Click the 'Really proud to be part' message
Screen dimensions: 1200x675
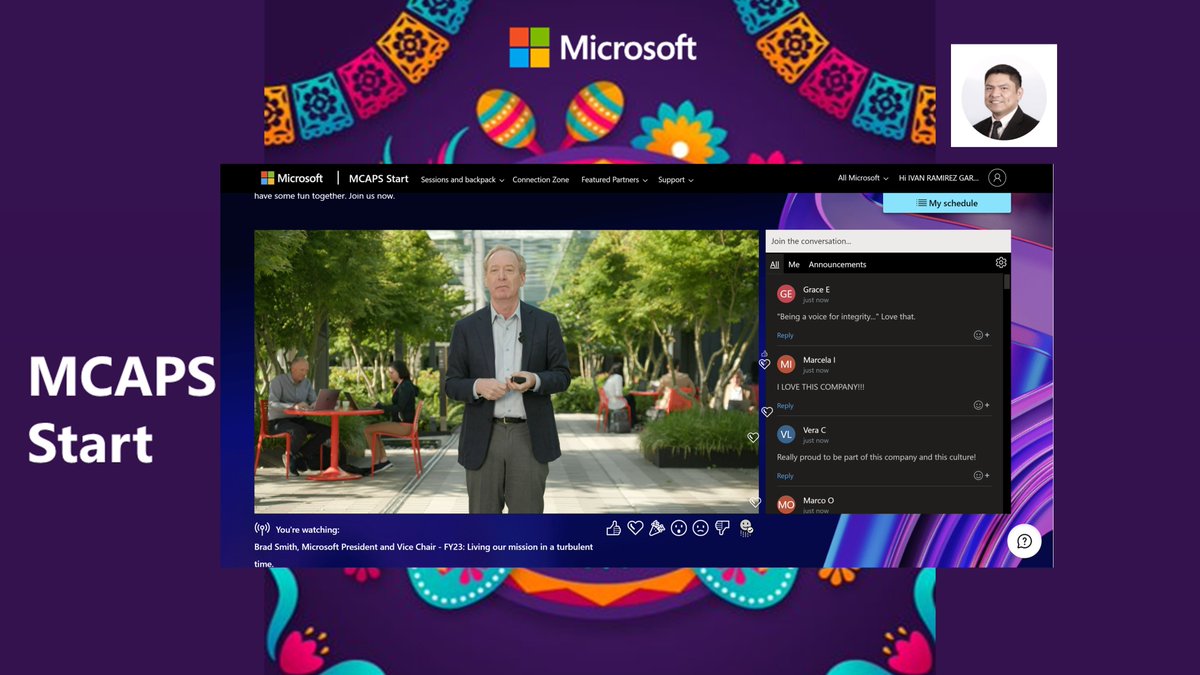tap(876, 457)
